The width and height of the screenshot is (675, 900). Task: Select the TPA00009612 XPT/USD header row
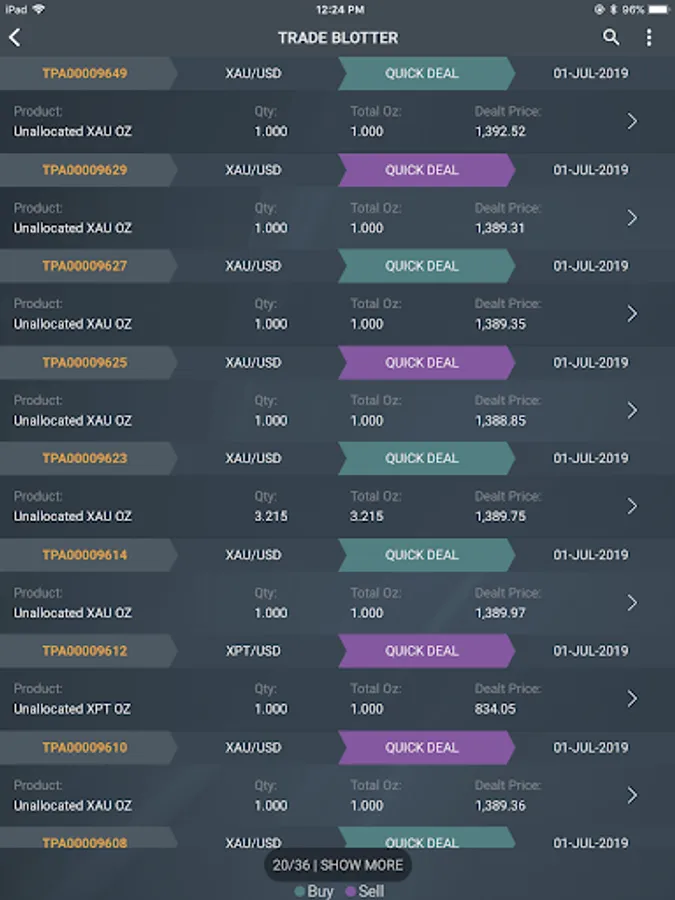tap(253, 651)
